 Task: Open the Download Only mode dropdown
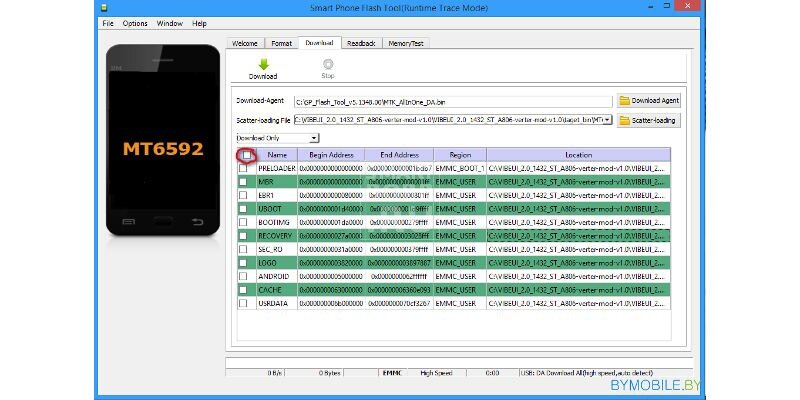[278, 138]
